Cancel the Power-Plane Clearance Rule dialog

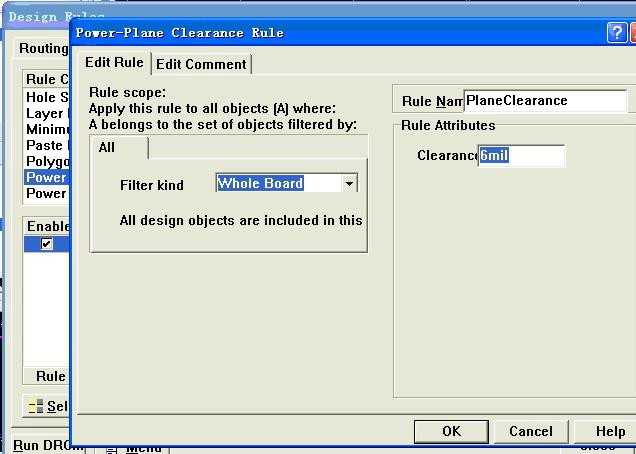531,431
